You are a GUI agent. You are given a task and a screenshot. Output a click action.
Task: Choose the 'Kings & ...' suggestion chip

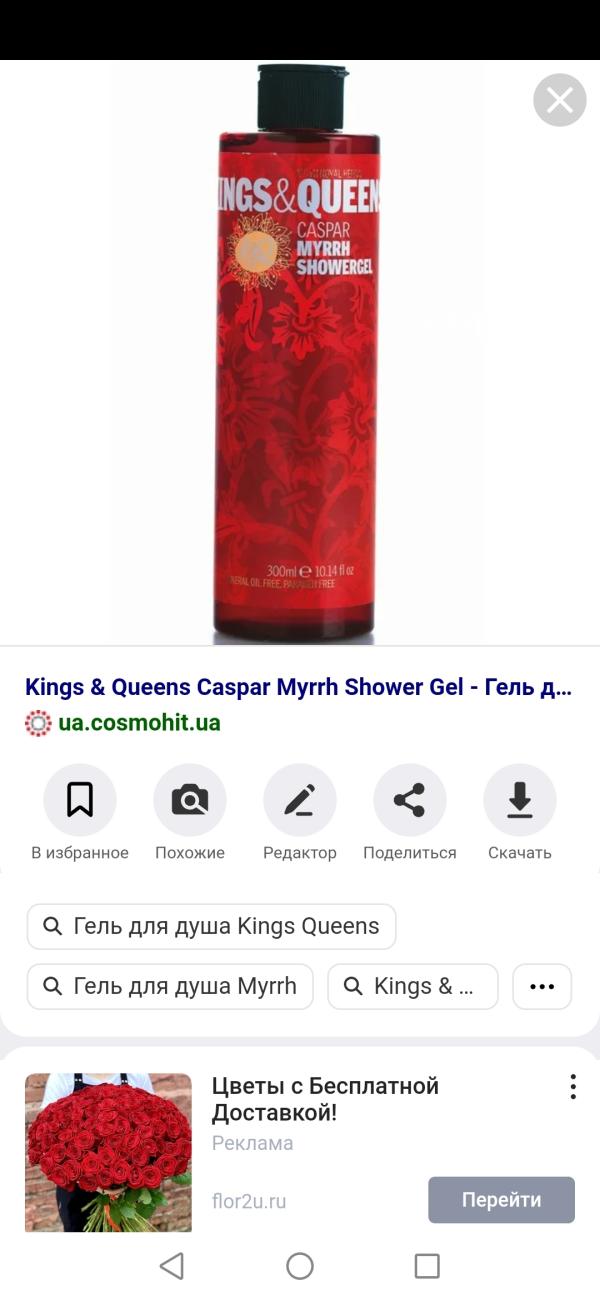point(412,987)
